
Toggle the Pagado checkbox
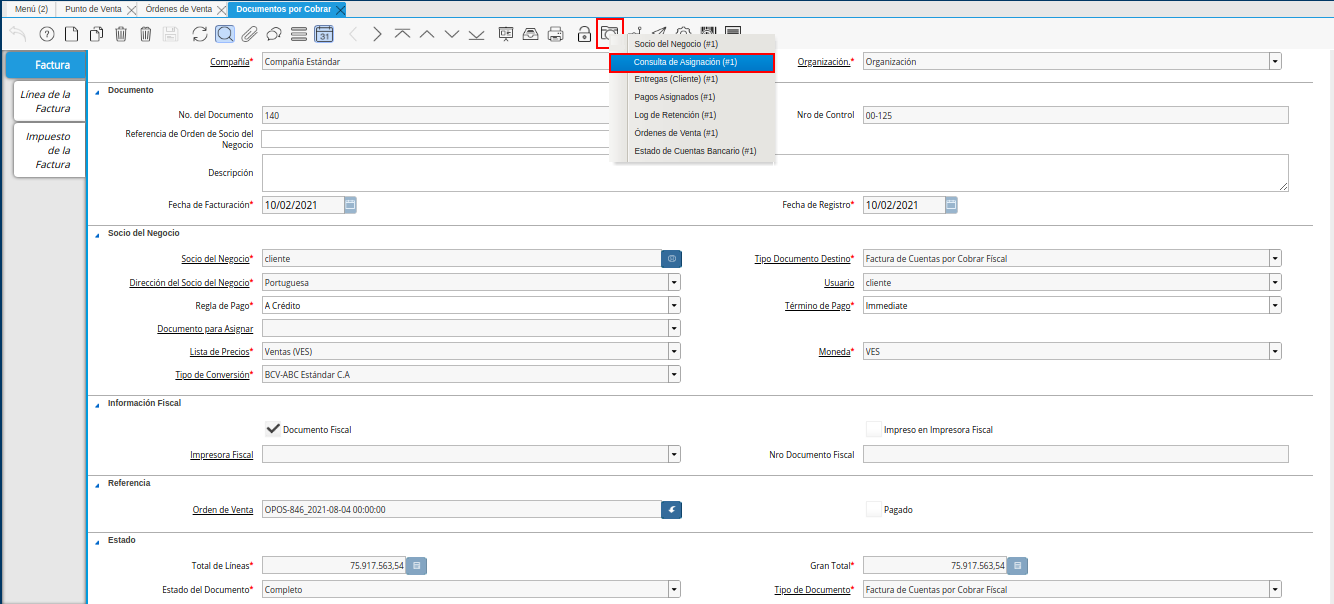click(874, 509)
